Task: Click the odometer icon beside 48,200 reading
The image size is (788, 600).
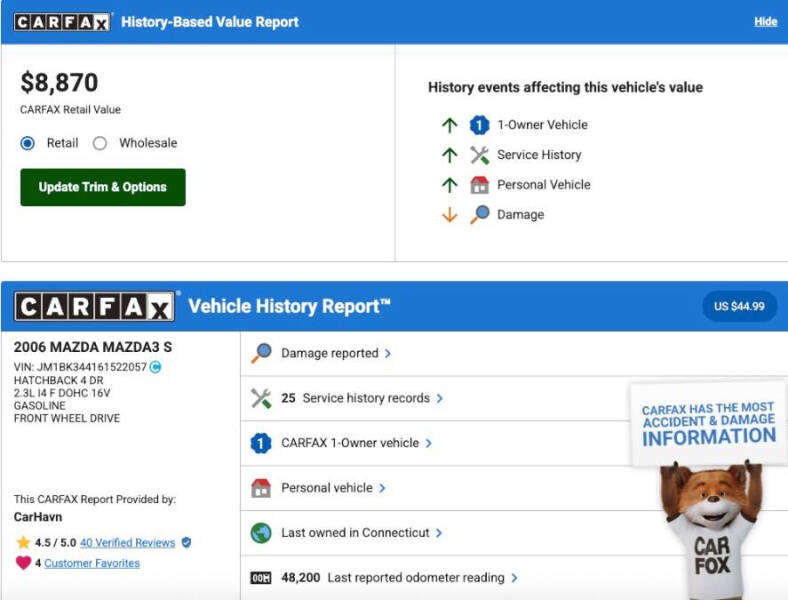Action: coord(261,578)
